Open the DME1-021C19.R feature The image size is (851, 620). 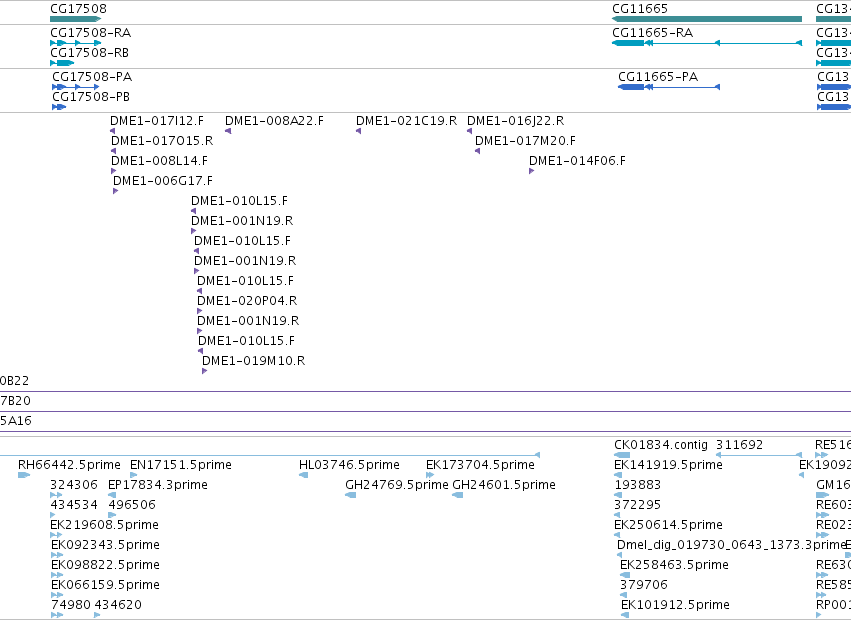coord(407,121)
